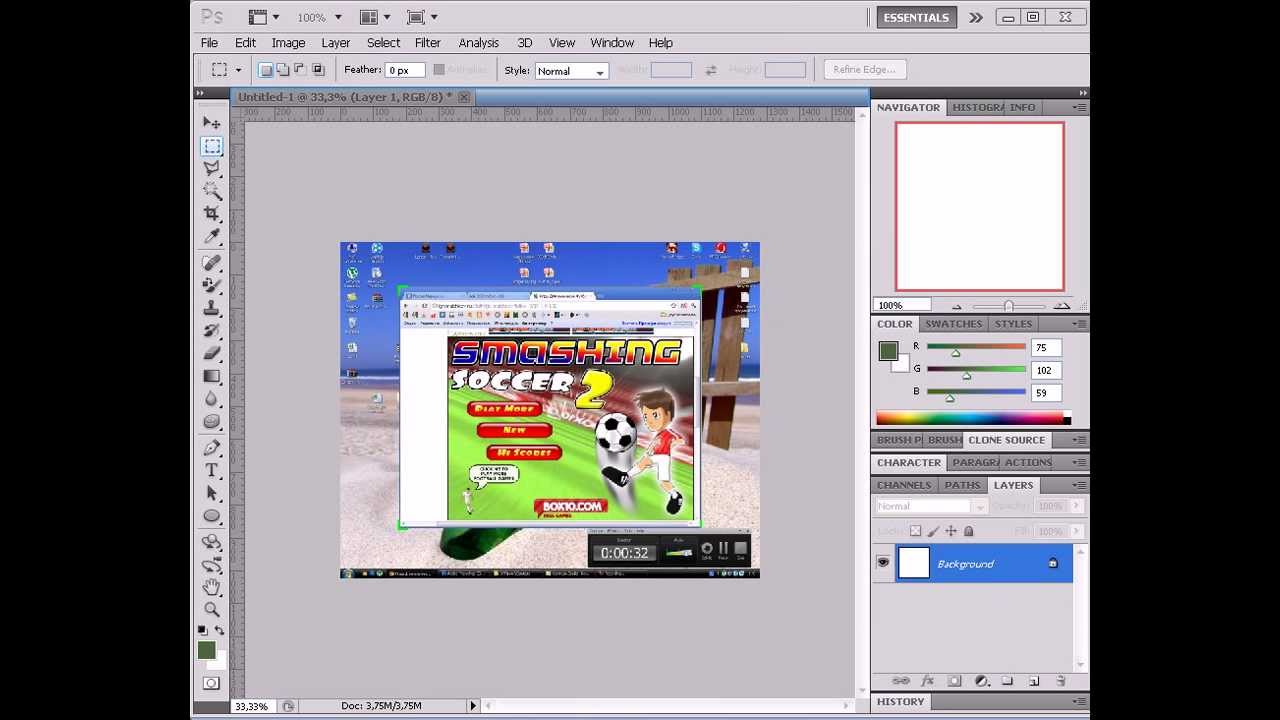Select the Hand tool
Image resolution: width=1280 pixels, height=720 pixels.
(212, 587)
